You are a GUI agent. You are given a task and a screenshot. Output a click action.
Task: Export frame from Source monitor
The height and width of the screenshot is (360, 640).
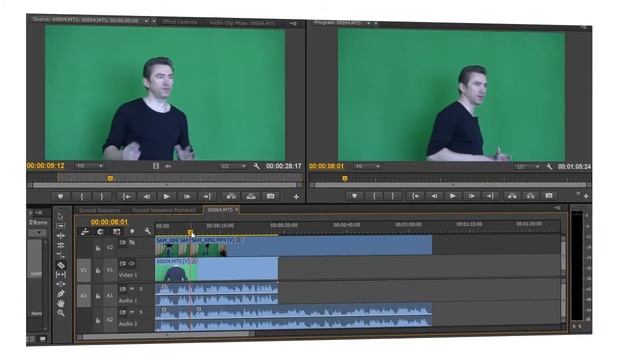tap(270, 196)
